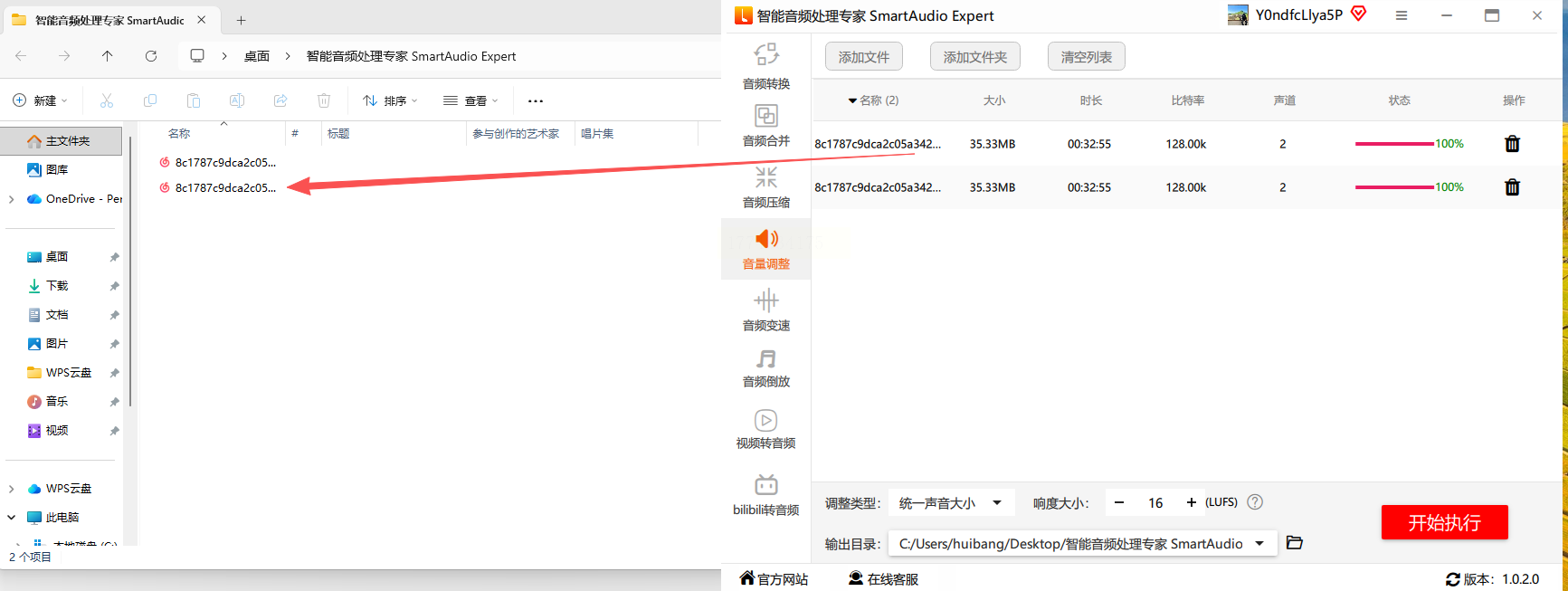Screen dimensions: 1568x591
Task: Click the copy icon in Explorer toolbar
Action: [x=150, y=100]
